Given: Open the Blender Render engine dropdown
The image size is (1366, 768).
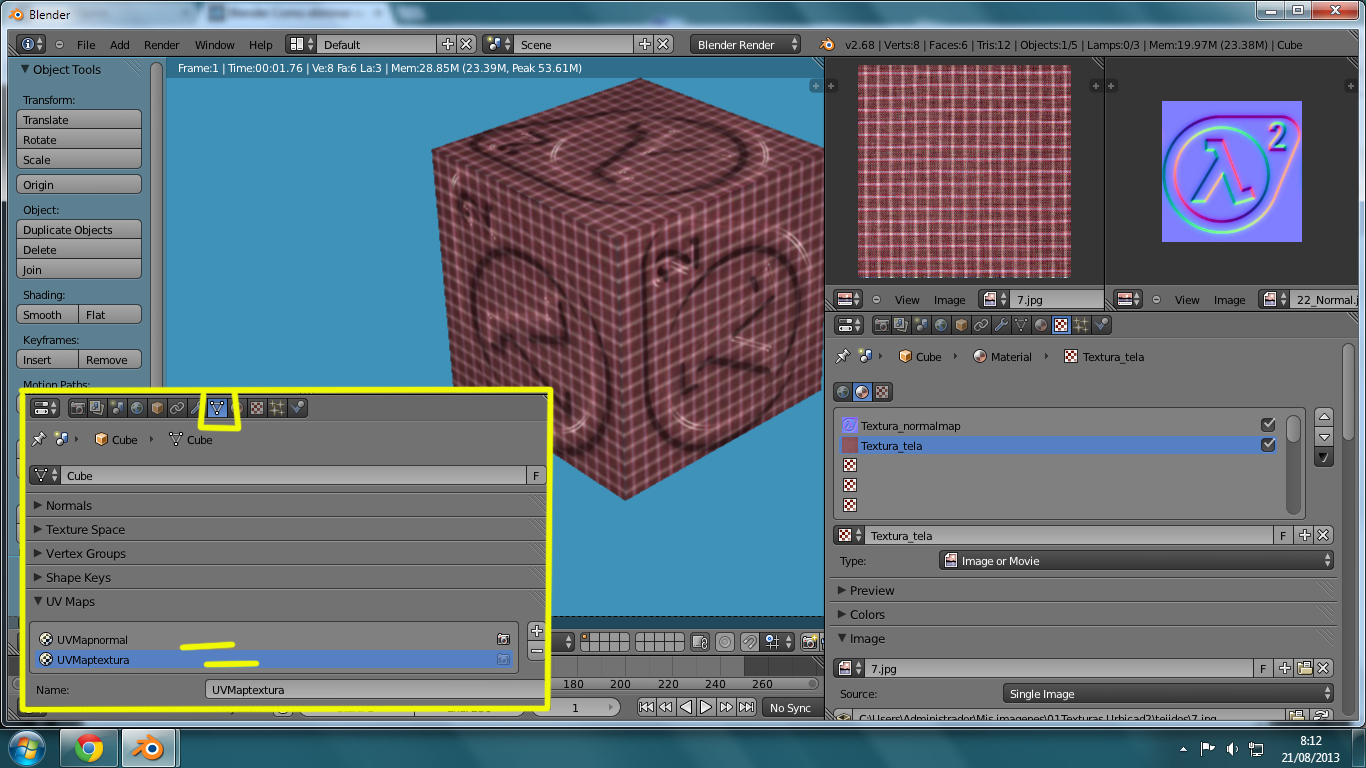Looking at the screenshot, I should (x=746, y=45).
